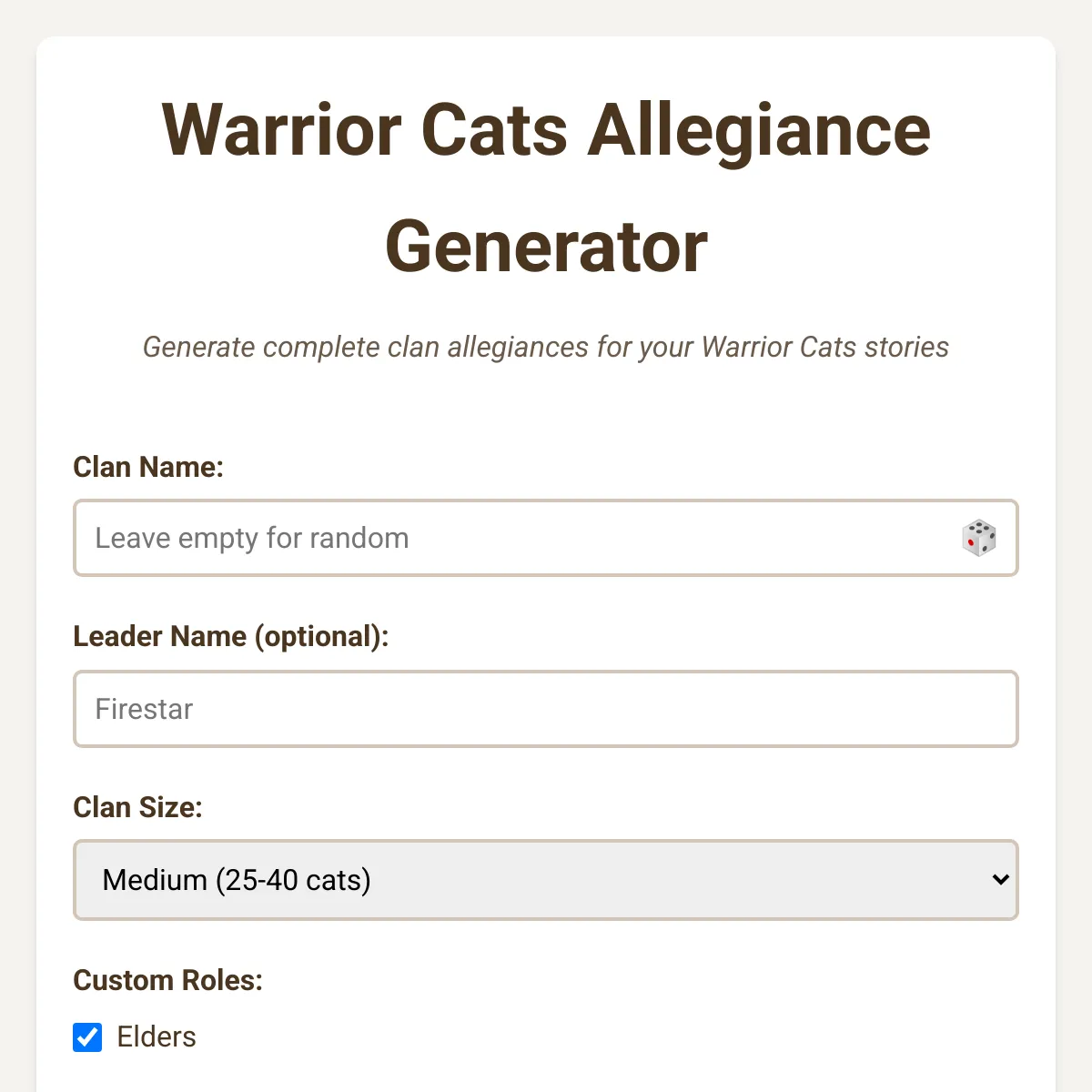Screen dimensions: 1092x1092
Task: Uncheck the Elders checkbox
Action: point(87,1036)
